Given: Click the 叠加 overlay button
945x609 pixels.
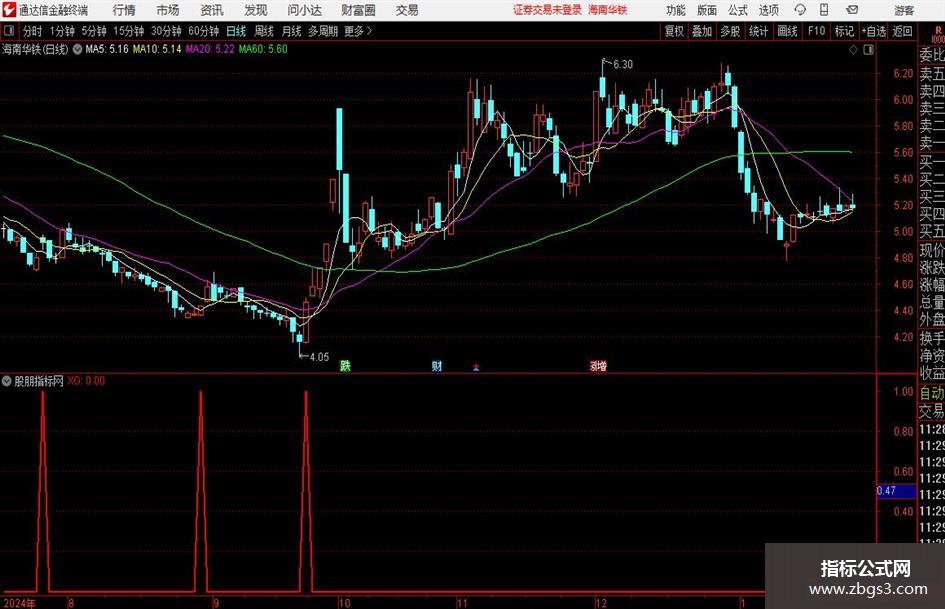Looking at the screenshot, I should click(702, 31).
